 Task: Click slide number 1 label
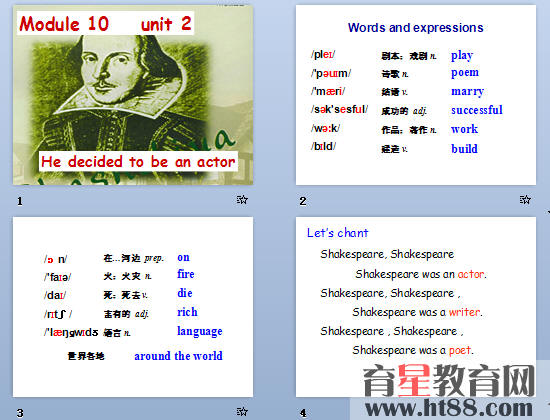pos(20,201)
